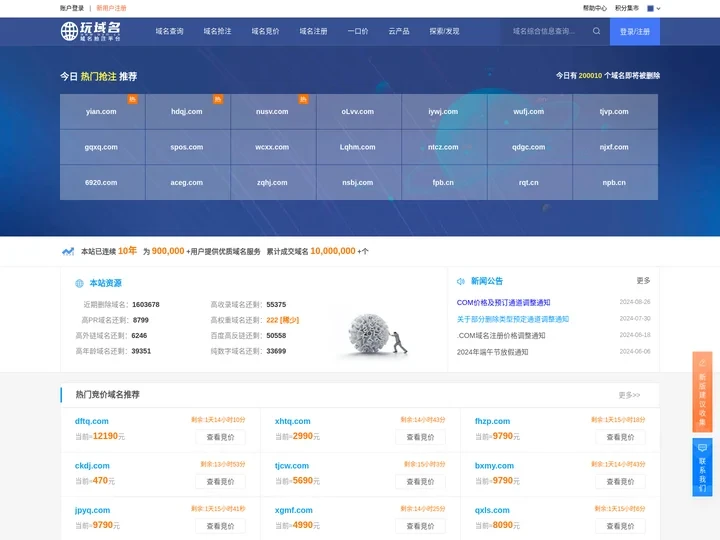The width and height of the screenshot is (720, 540).
Task: Click the 222 [稀少] value
Action: tap(282, 320)
